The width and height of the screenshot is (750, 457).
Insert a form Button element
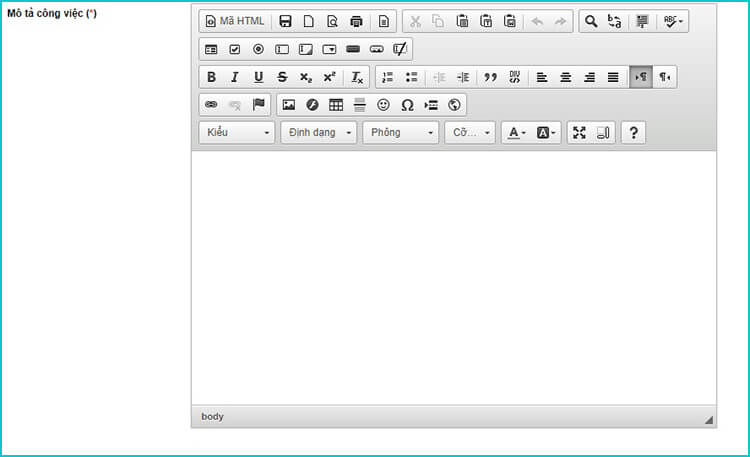tap(353, 49)
